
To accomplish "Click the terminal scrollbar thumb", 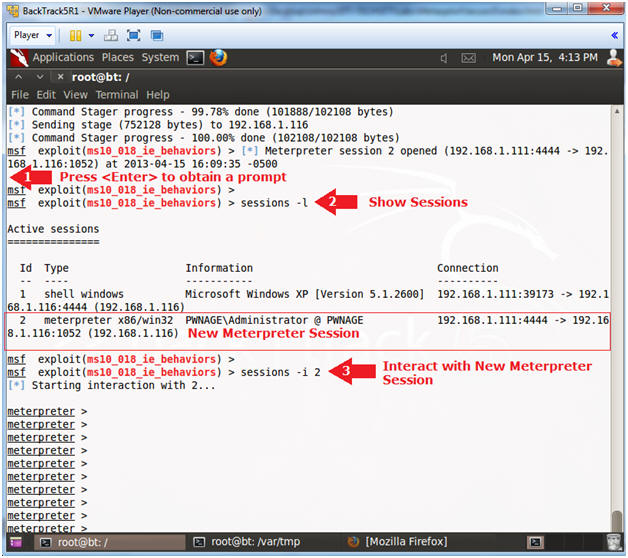I will click(617, 521).
